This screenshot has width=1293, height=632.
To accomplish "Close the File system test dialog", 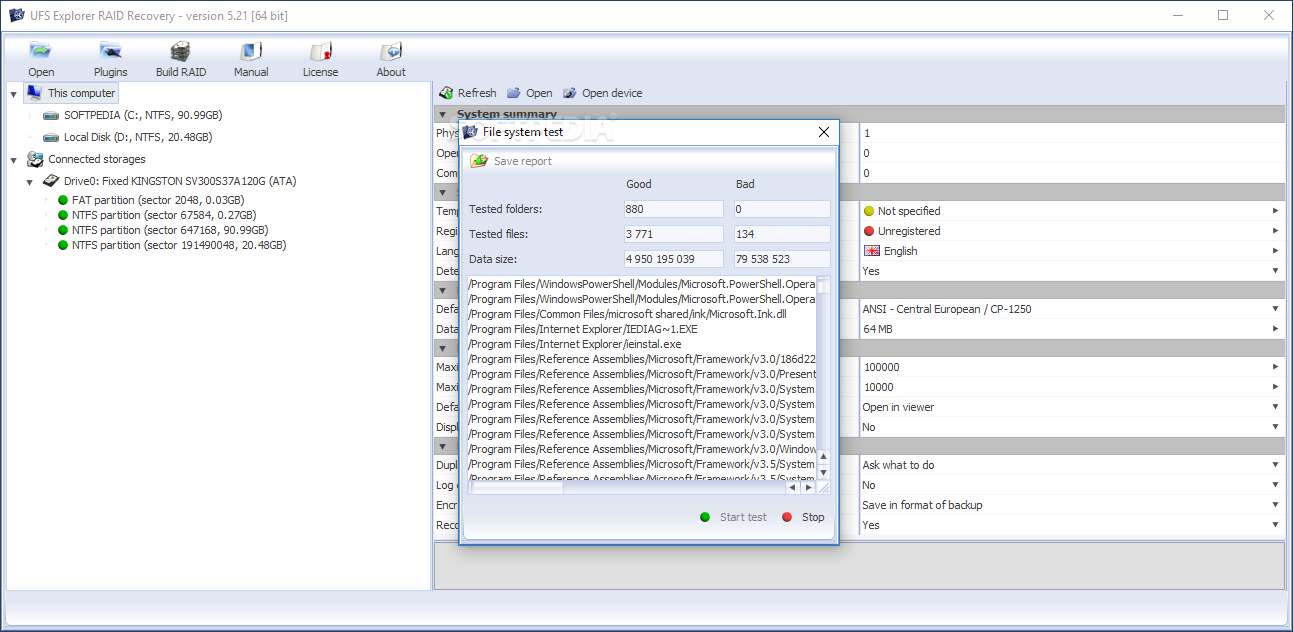I will [824, 132].
